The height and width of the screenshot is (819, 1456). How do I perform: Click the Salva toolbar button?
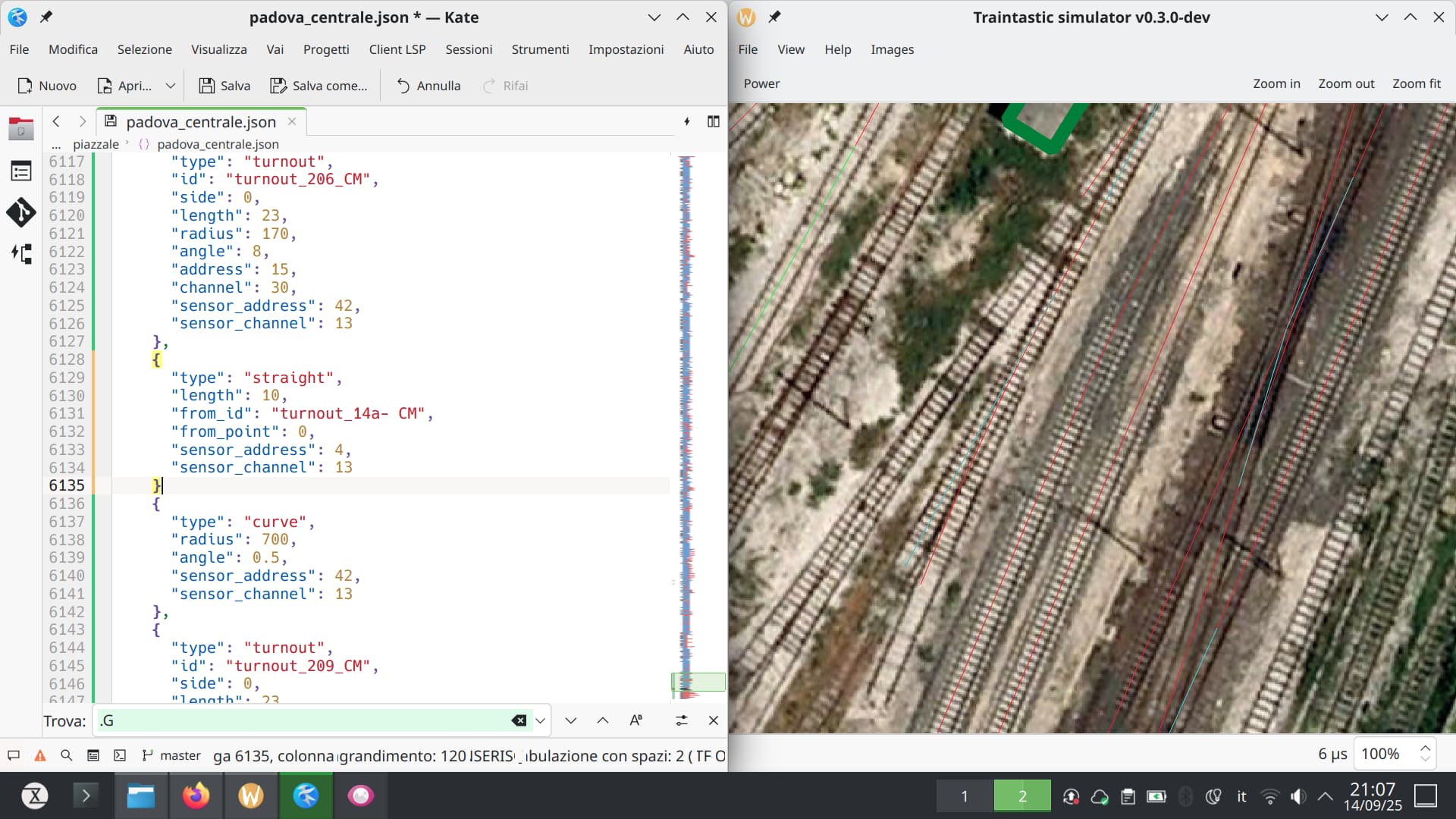(x=224, y=86)
